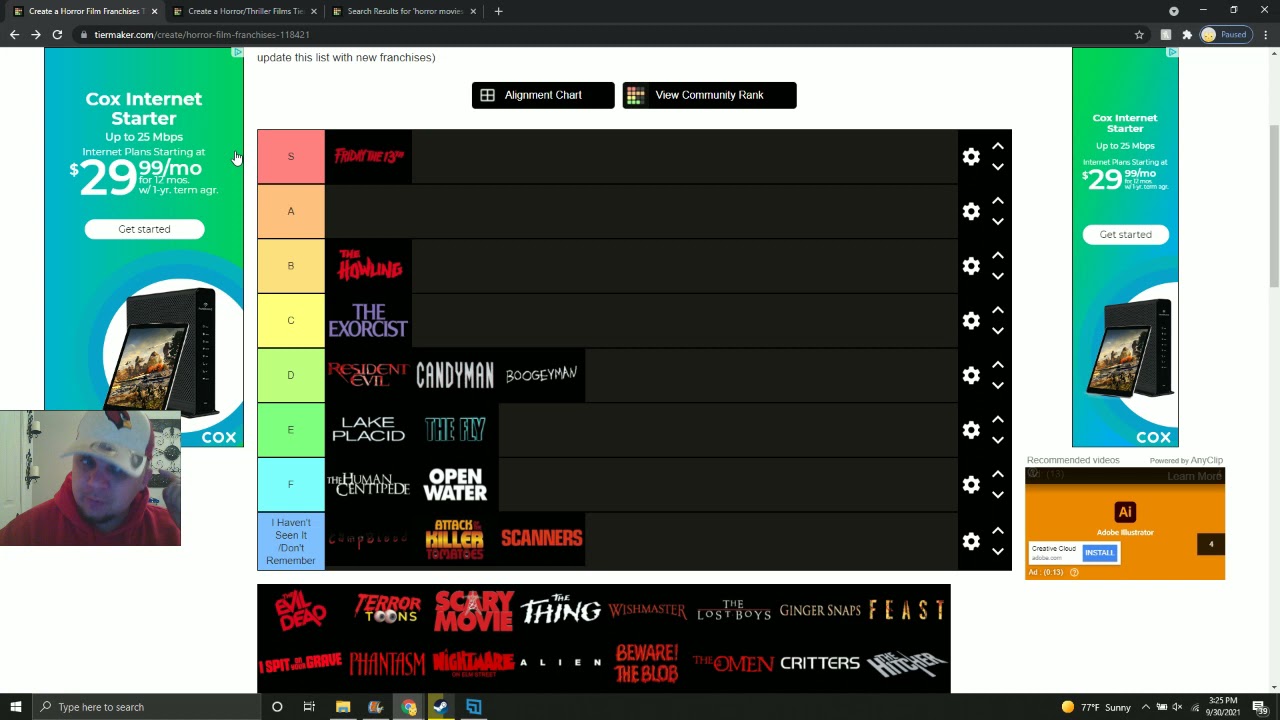Move S tier row up with arrow
The image size is (1280, 720).
click(998, 146)
